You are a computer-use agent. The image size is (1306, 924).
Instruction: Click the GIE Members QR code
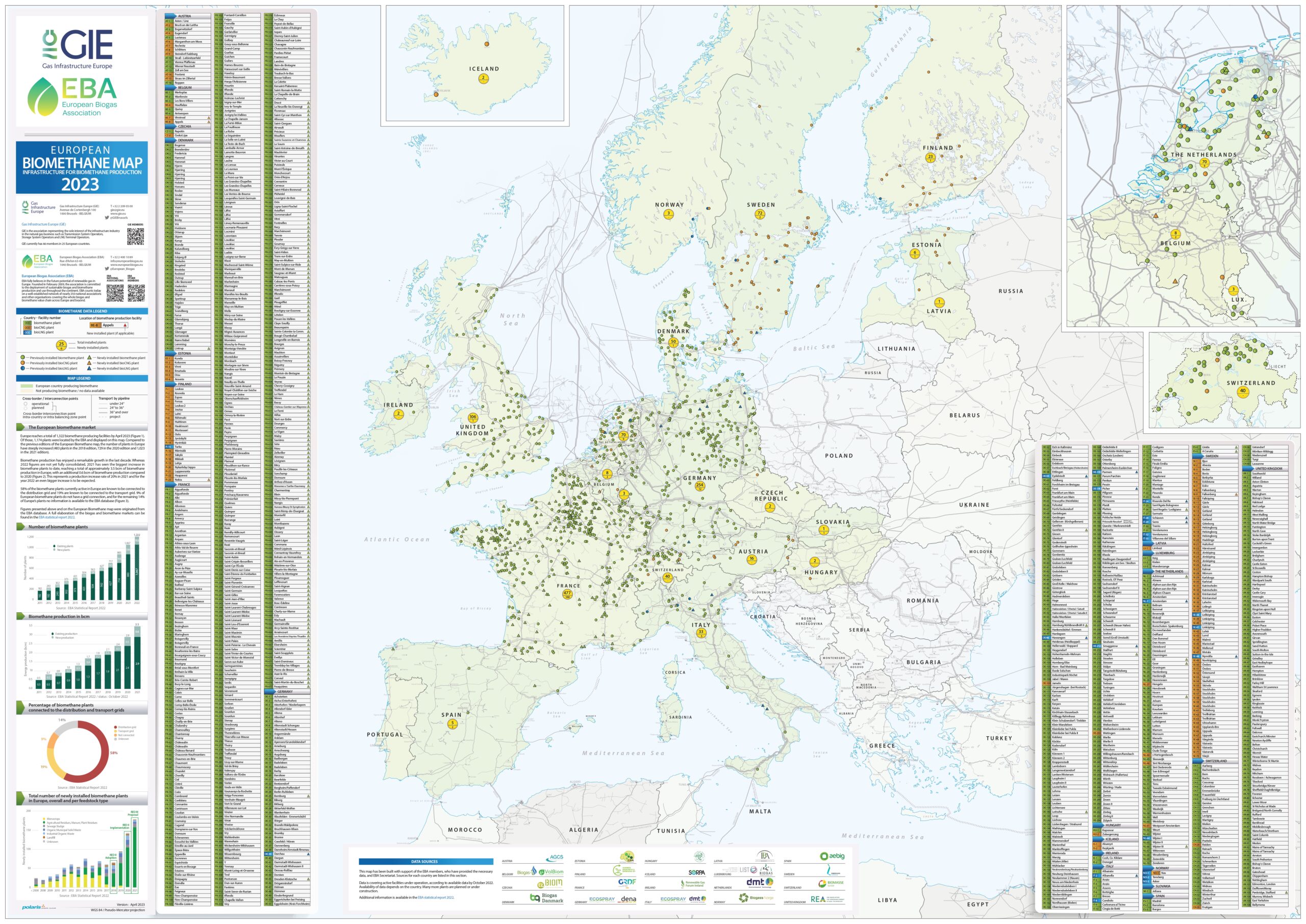pos(135,236)
